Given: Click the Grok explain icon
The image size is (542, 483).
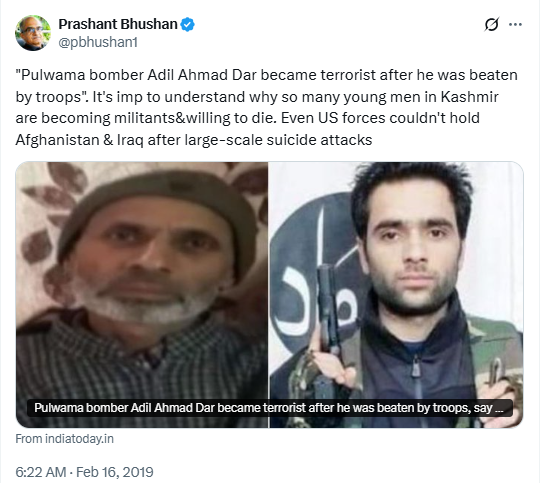Looking at the screenshot, I should (492, 25).
